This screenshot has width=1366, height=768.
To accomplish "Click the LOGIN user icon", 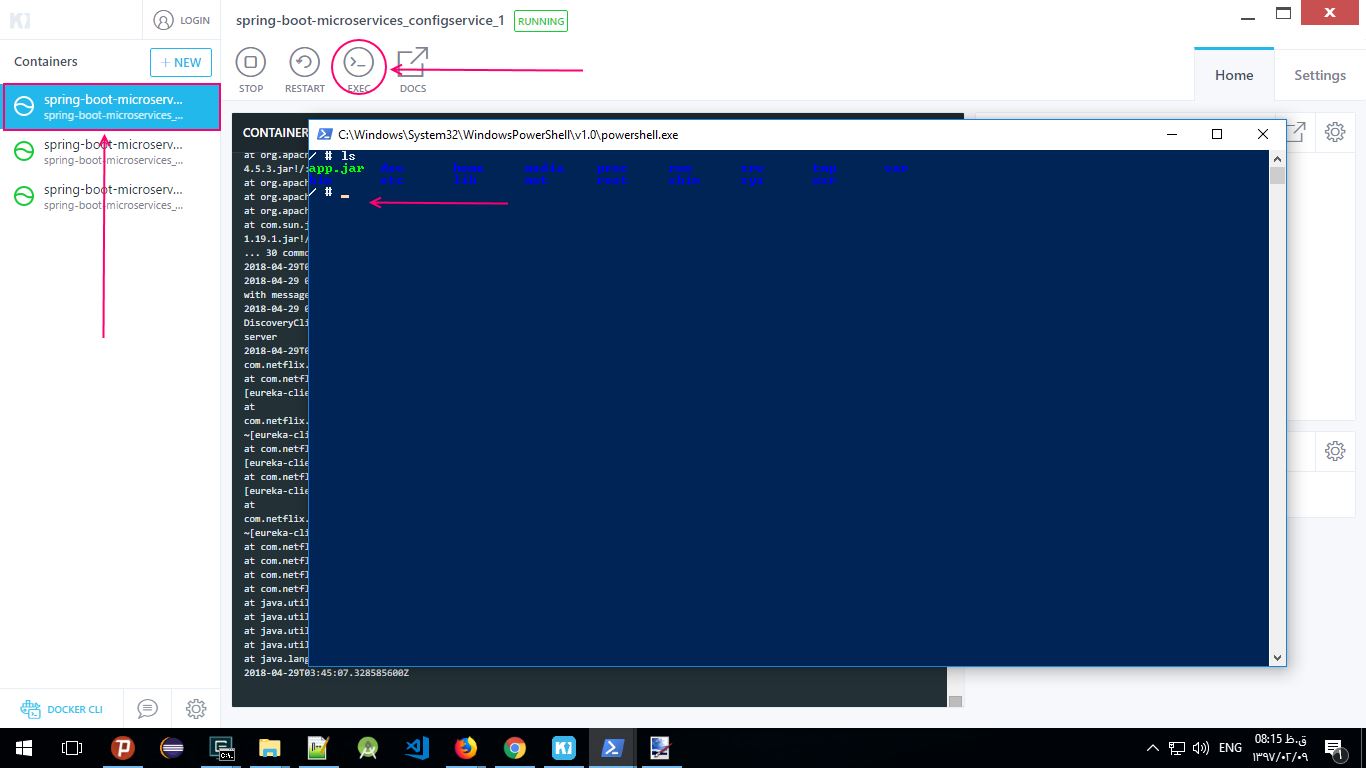I will (x=164, y=20).
